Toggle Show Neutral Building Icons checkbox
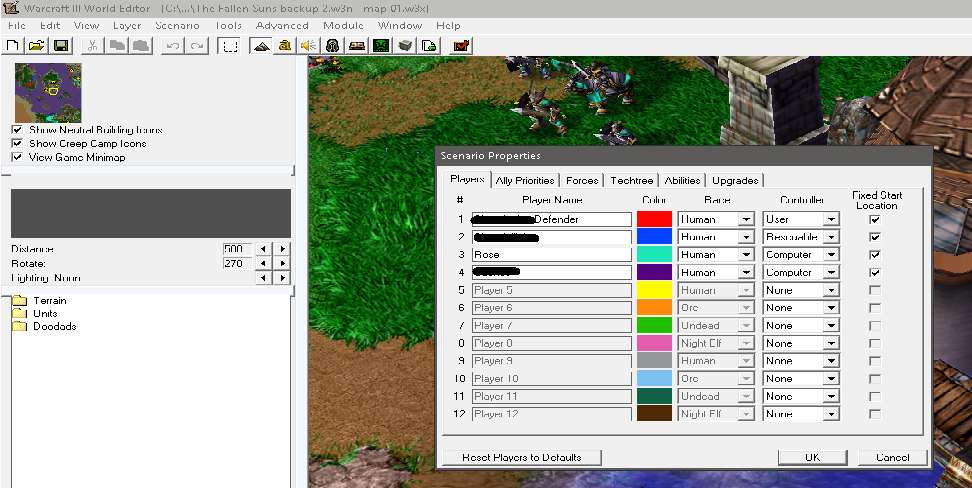 [x=17, y=130]
